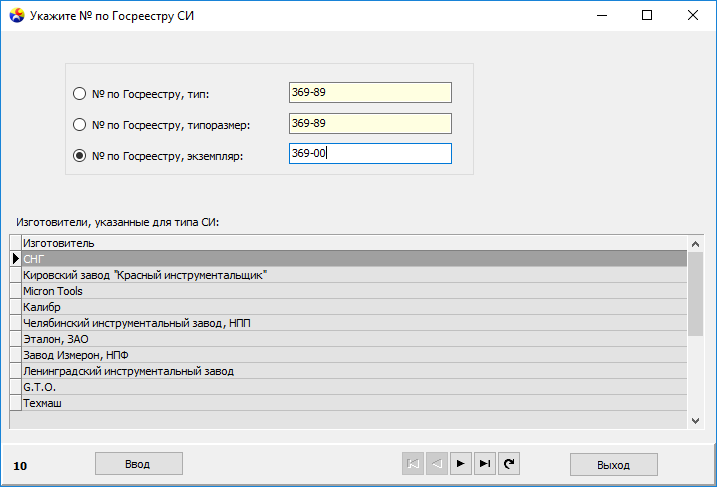Select radio '№ по Госреестру, типоразмер'
This screenshot has width=717, height=487.
(80, 125)
